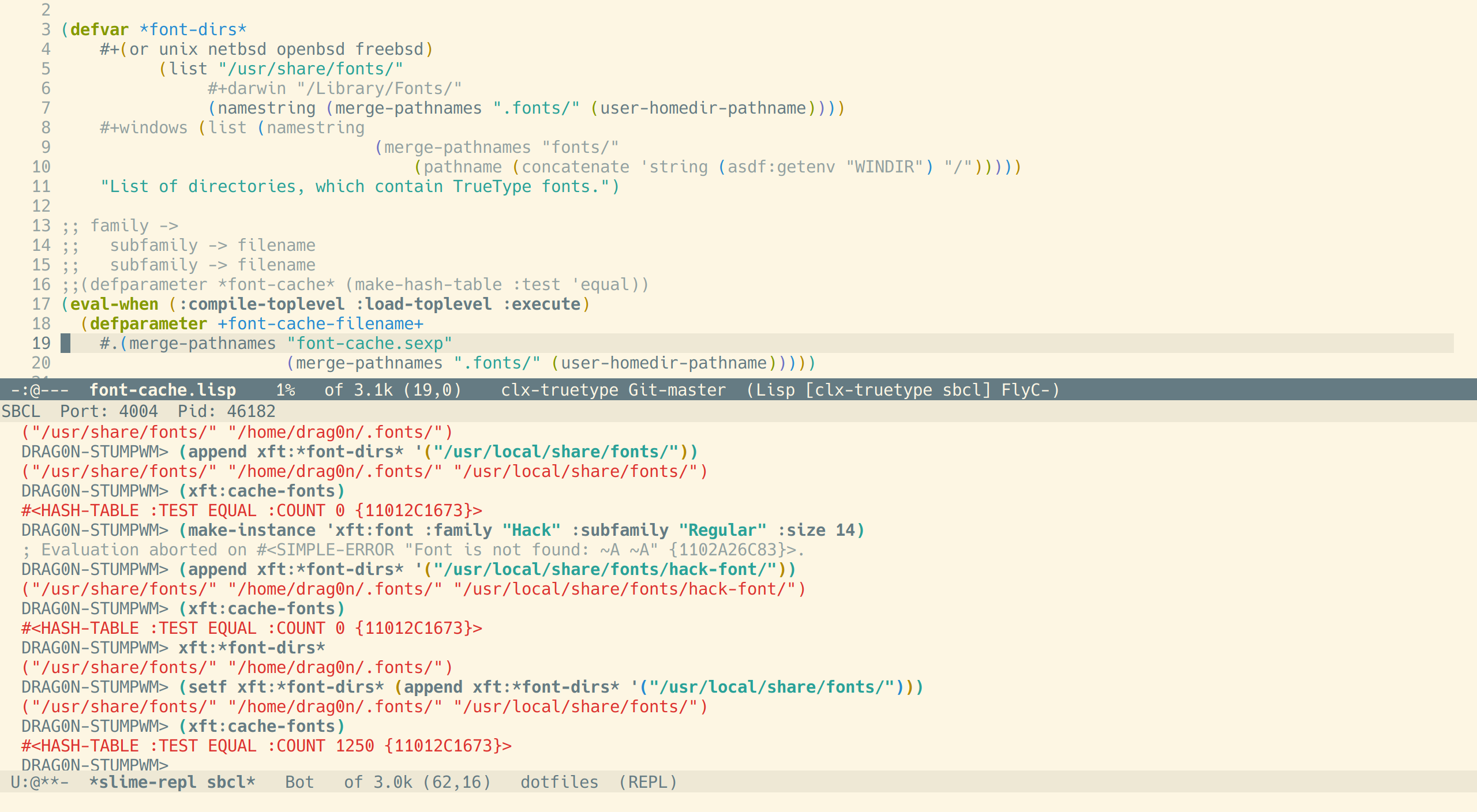The height and width of the screenshot is (812, 1477).
Task: Click the U:@**- status flags of REPL buffer
Action: (x=40, y=782)
